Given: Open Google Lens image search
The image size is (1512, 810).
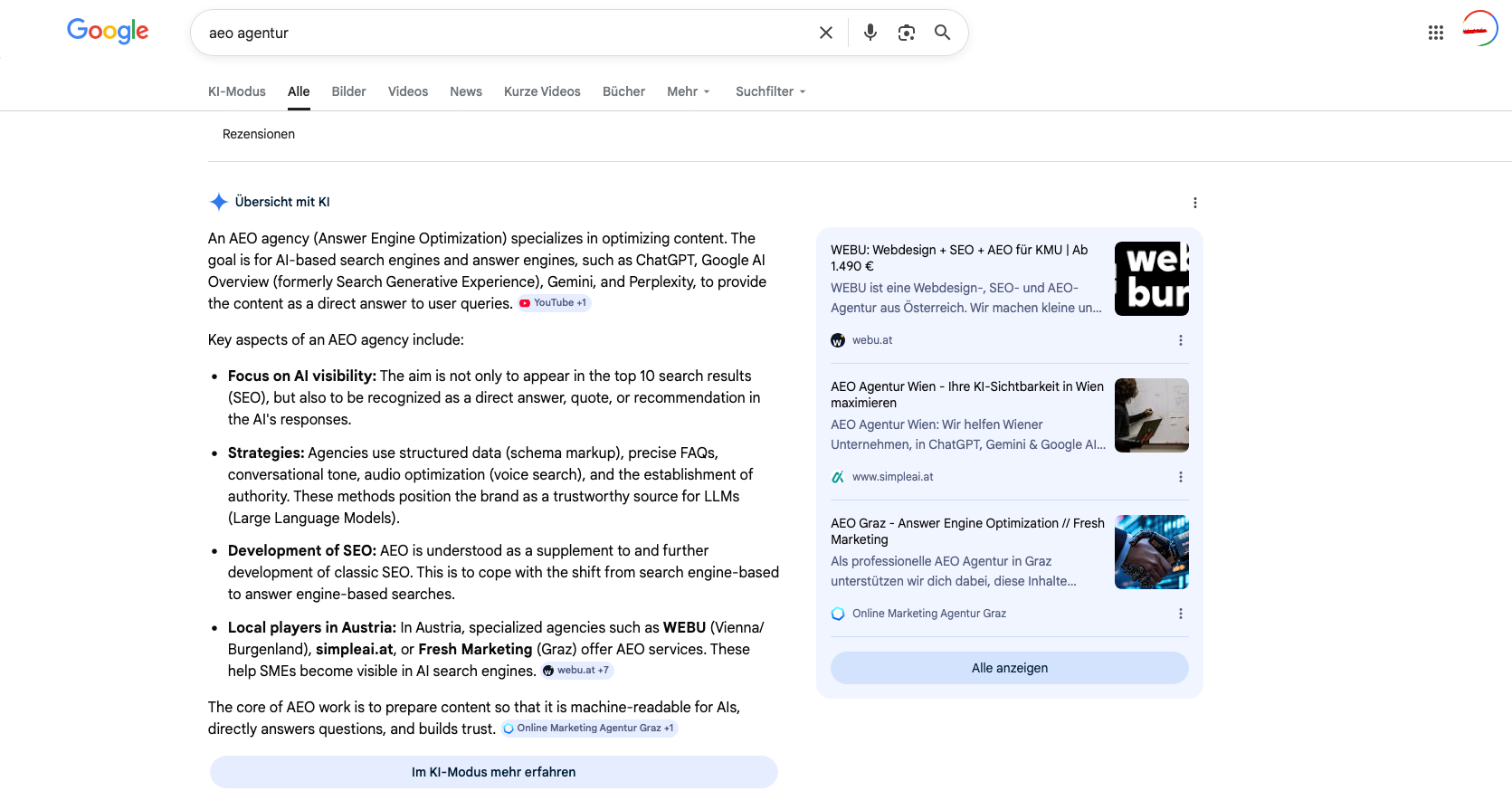Looking at the screenshot, I should 906,33.
